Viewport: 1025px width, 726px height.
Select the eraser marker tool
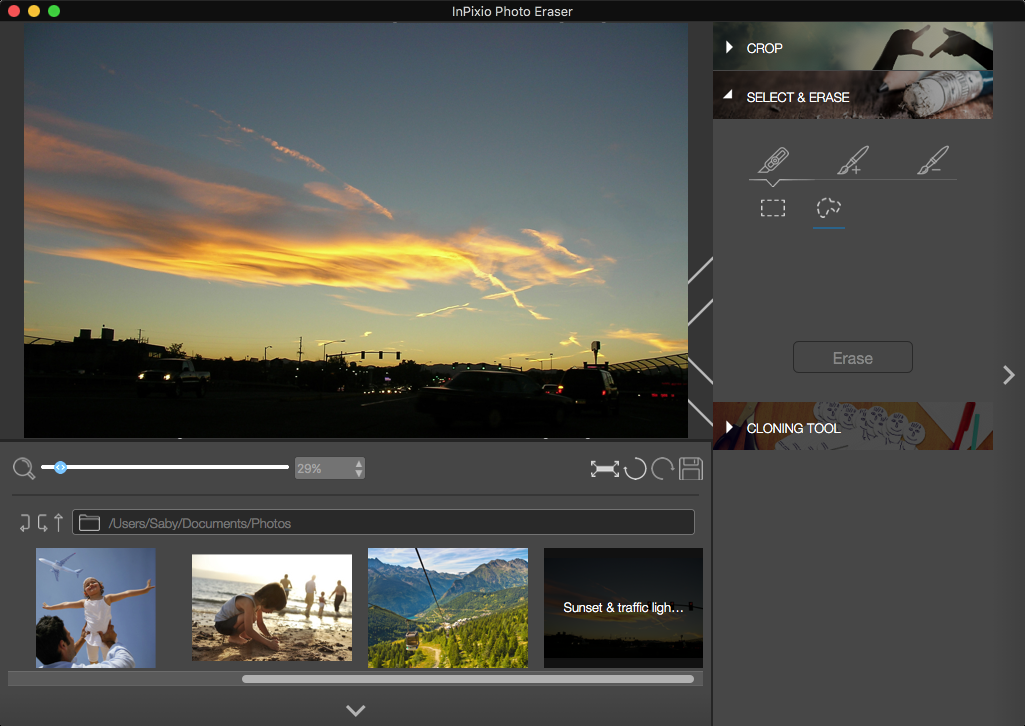(773, 160)
